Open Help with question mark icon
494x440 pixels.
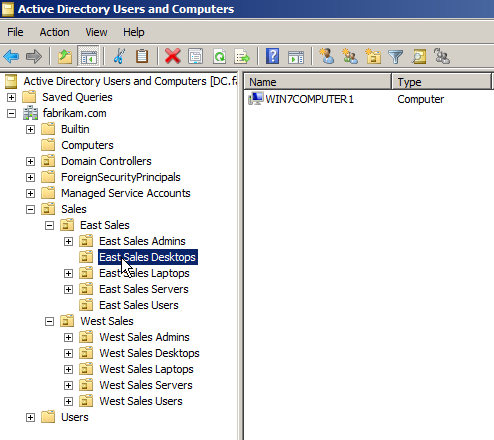[x=272, y=56]
